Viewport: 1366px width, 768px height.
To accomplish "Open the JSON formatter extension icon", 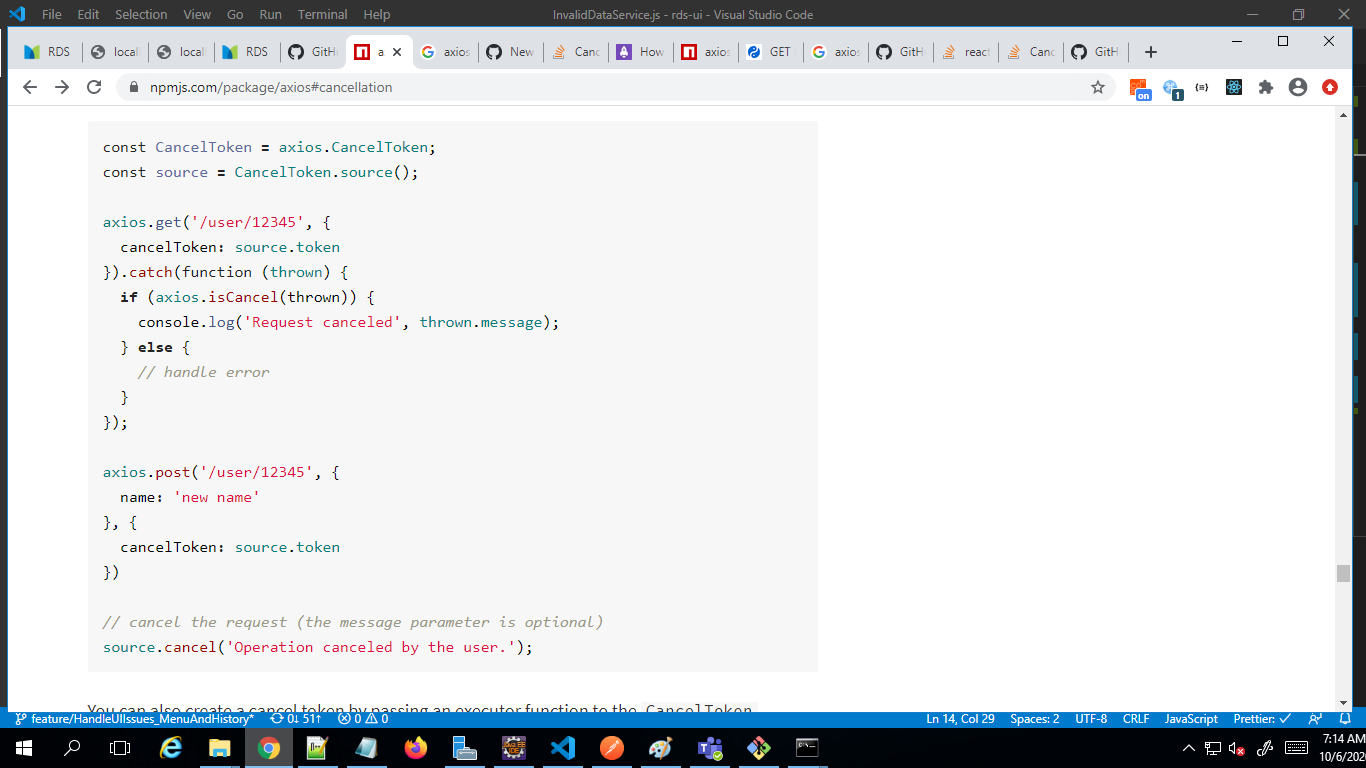I will (x=1202, y=87).
